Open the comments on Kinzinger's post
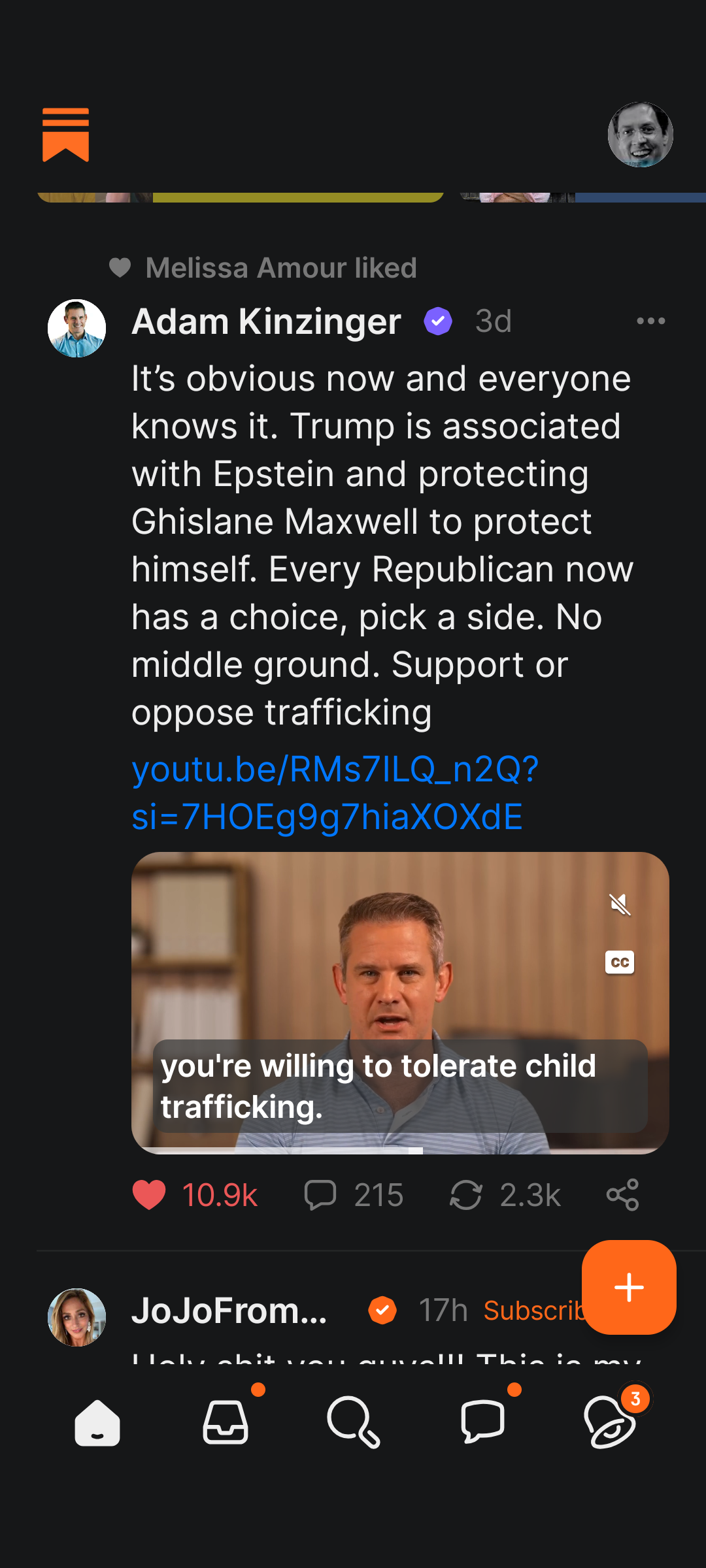Image resolution: width=706 pixels, height=1568 pixels. (320, 1195)
